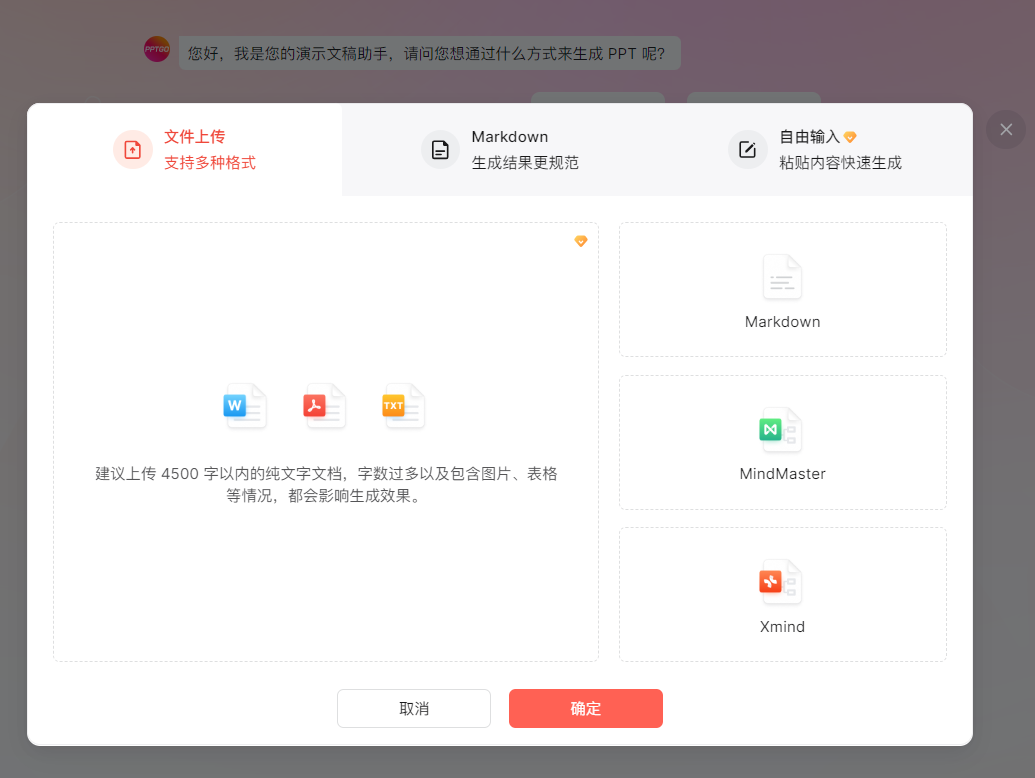Click the Markdown card label

click(x=782, y=322)
